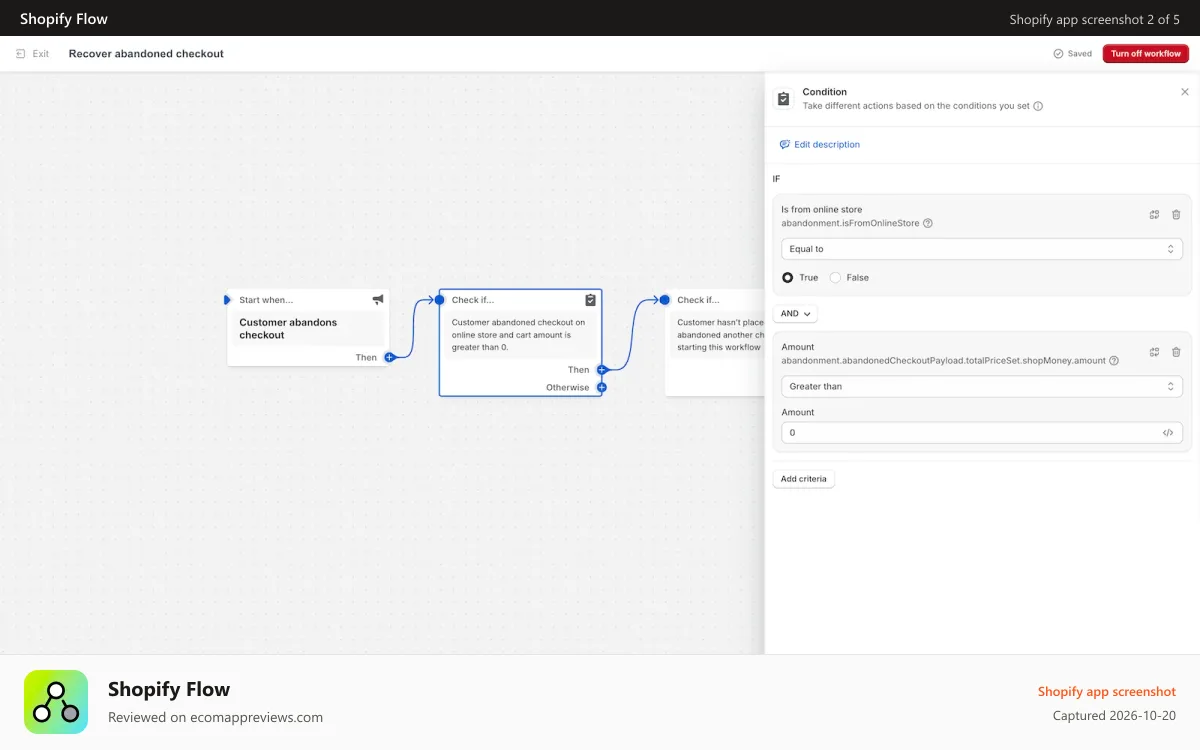Click the Amount value input field
Screen dimensions: 1200x750
[x=982, y=433]
